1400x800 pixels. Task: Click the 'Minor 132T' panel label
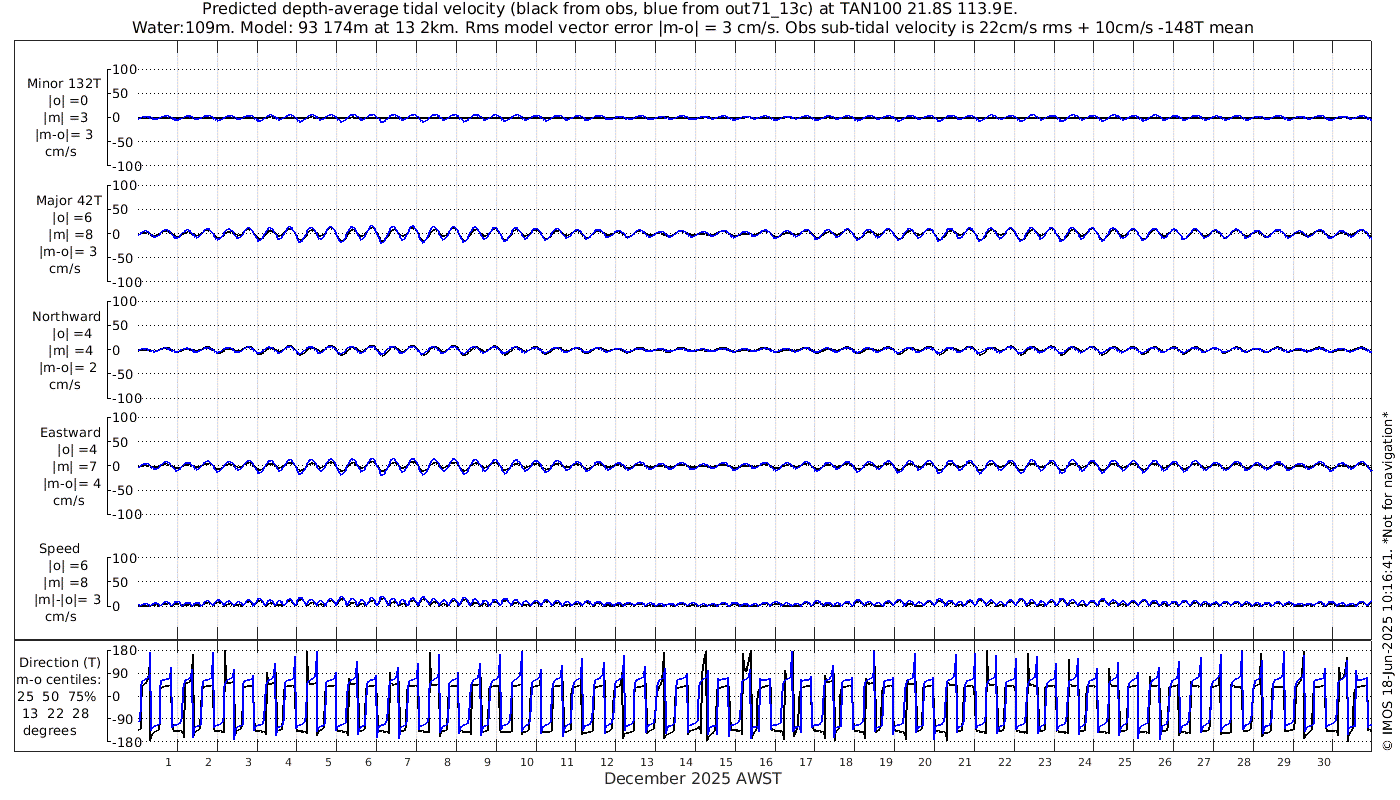pos(64,84)
